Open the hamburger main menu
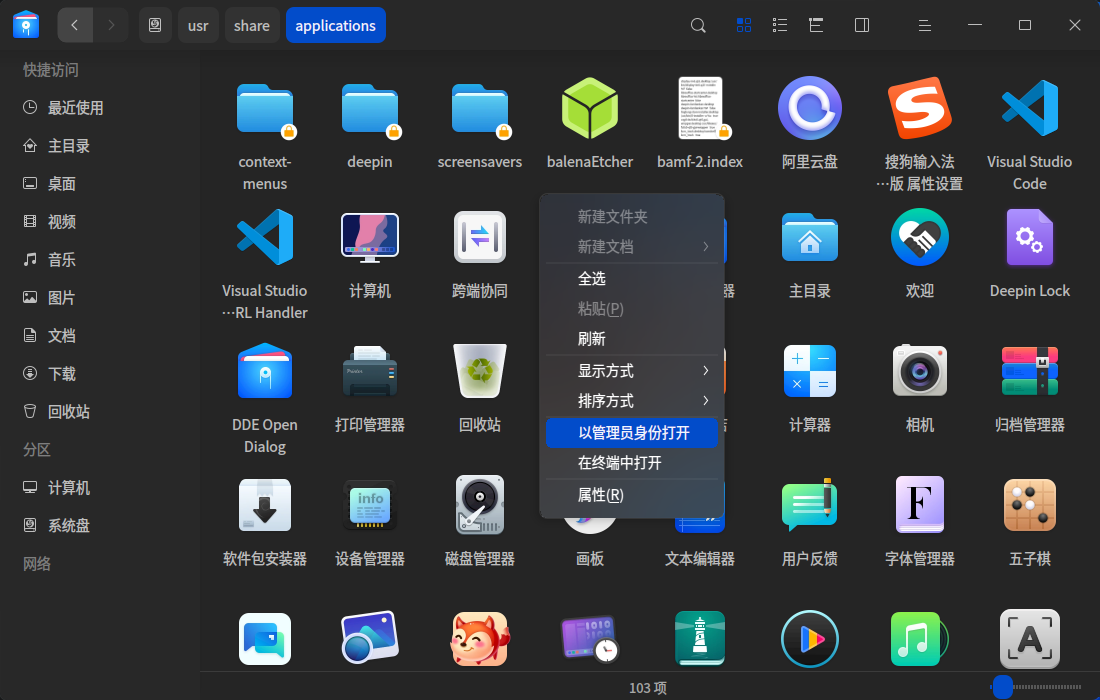 (x=925, y=25)
